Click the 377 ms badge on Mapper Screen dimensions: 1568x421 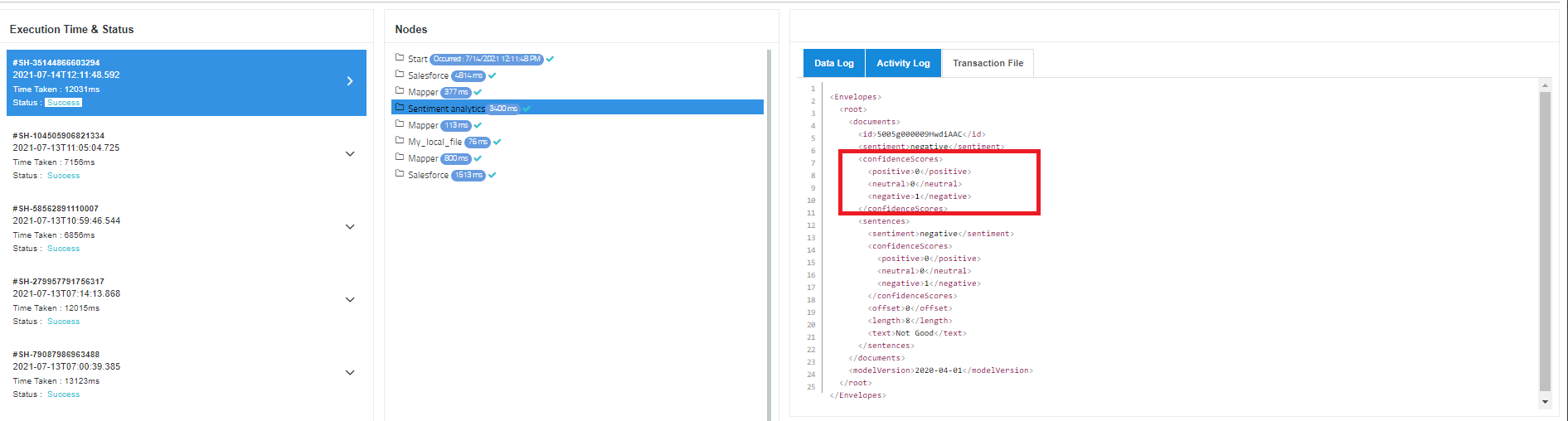click(x=456, y=92)
